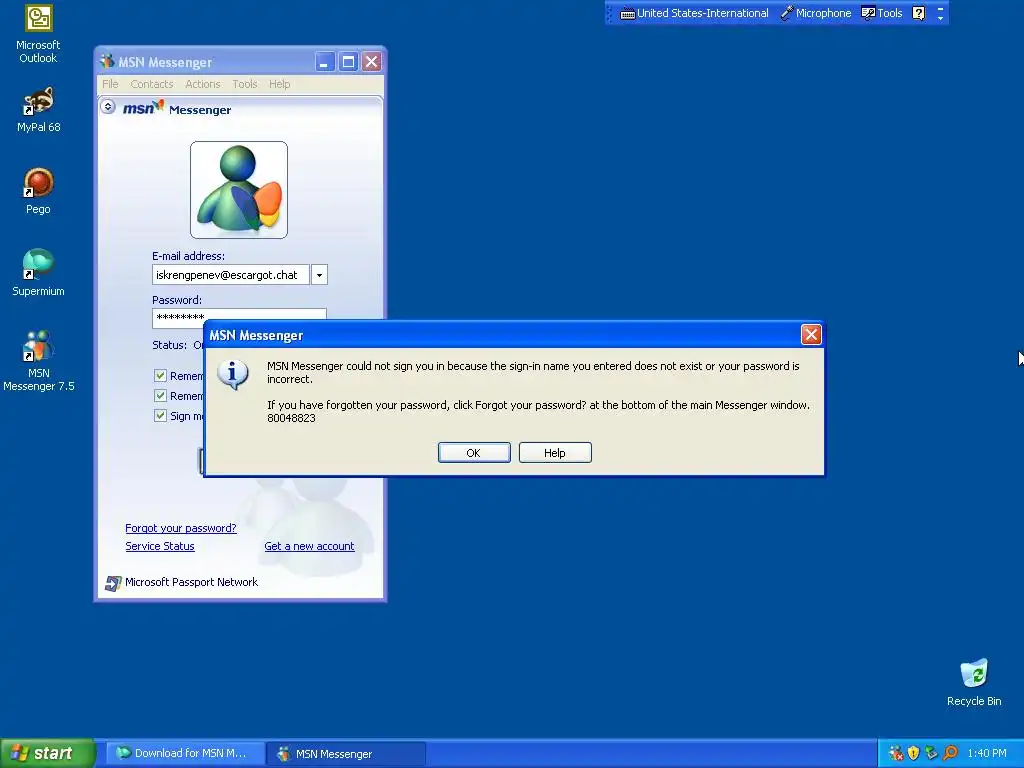Click the e-mail address input field
1024x768 pixels.
tap(231, 275)
